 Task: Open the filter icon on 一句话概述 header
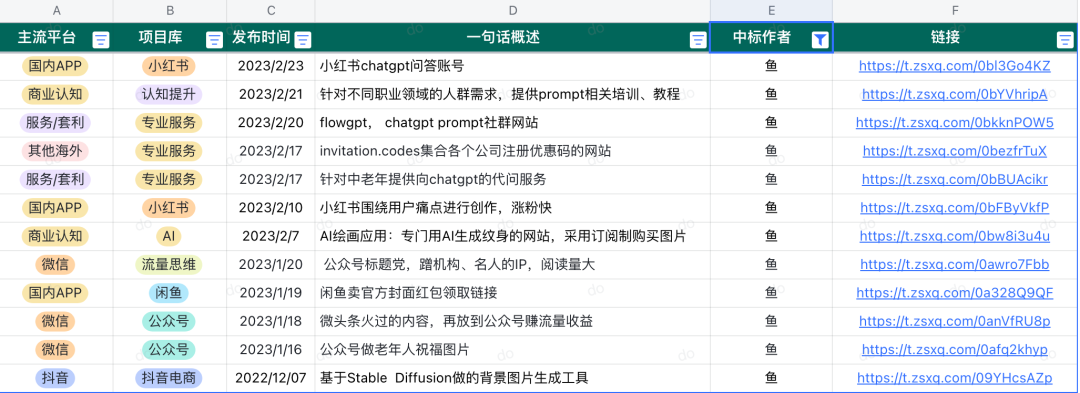tap(698, 39)
